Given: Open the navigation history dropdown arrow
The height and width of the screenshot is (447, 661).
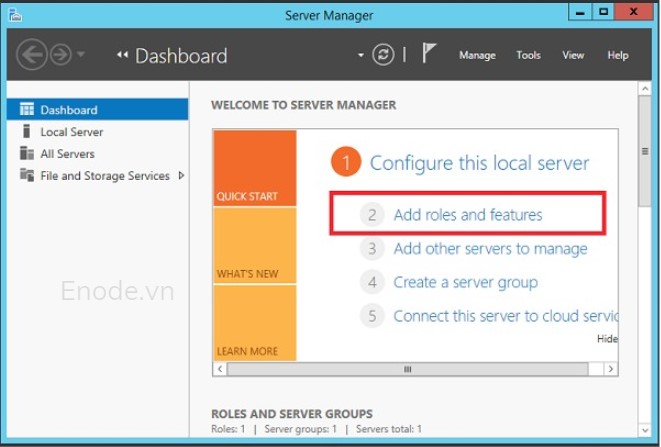Looking at the screenshot, I should point(81,55).
